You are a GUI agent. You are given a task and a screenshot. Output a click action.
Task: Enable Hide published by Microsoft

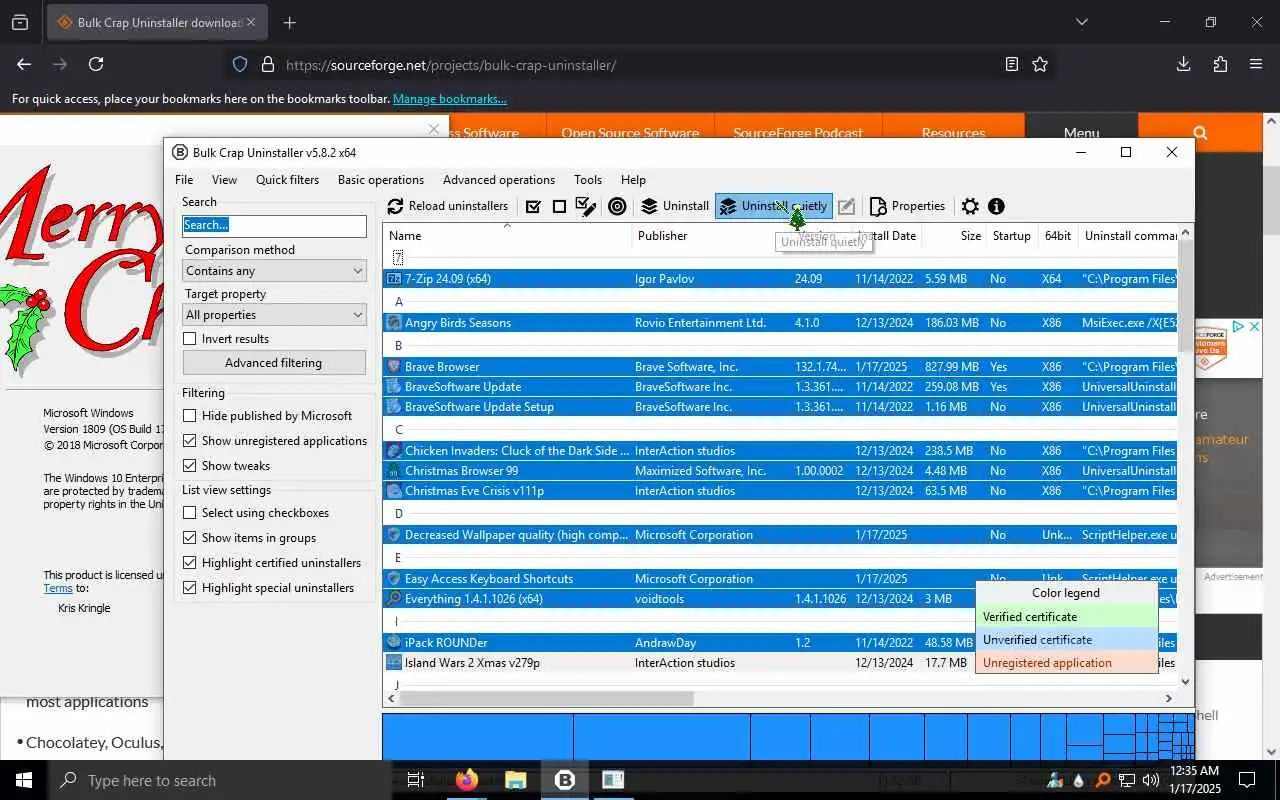point(190,416)
